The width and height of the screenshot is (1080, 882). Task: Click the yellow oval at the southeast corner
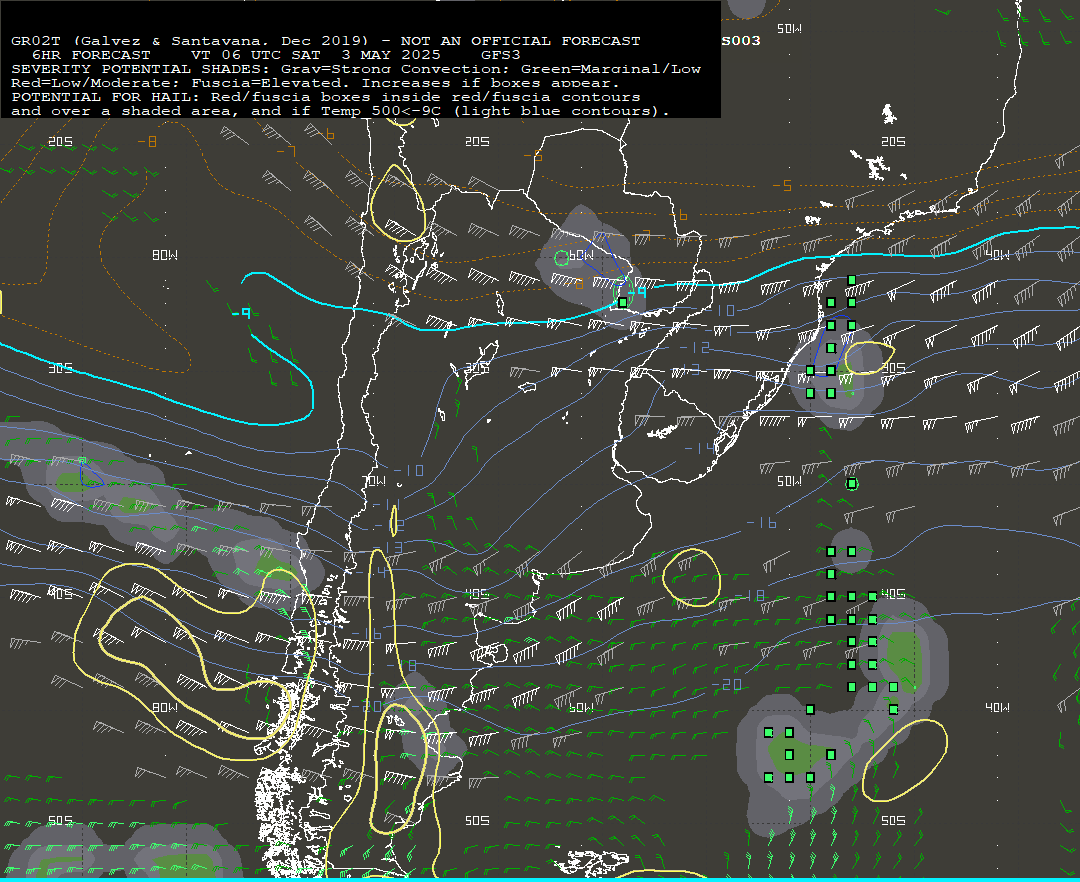[905, 760]
